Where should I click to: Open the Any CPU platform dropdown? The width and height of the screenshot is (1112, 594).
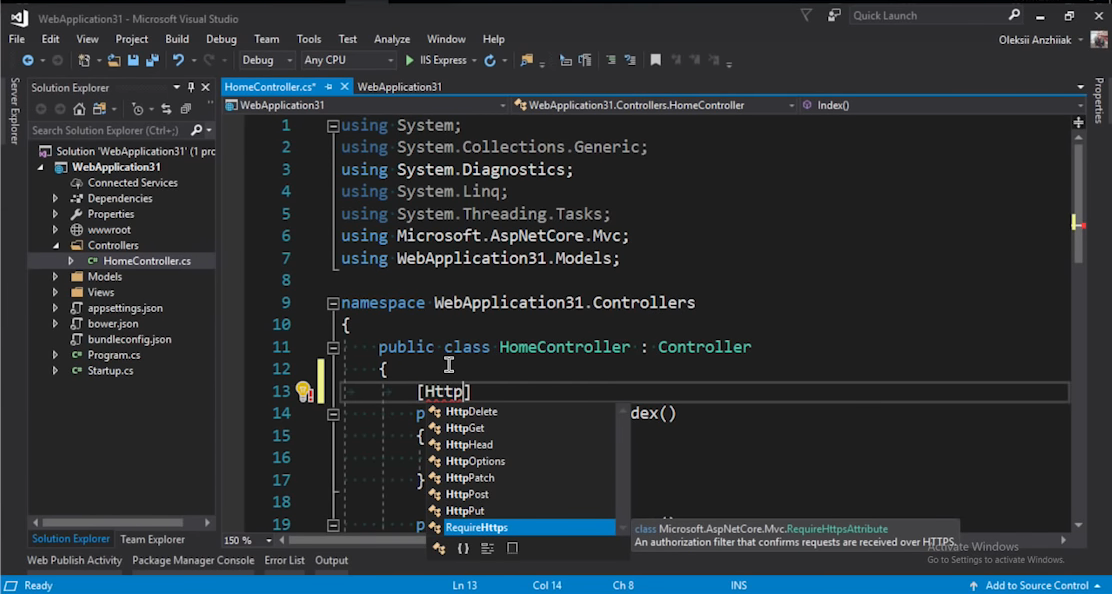[348, 61]
